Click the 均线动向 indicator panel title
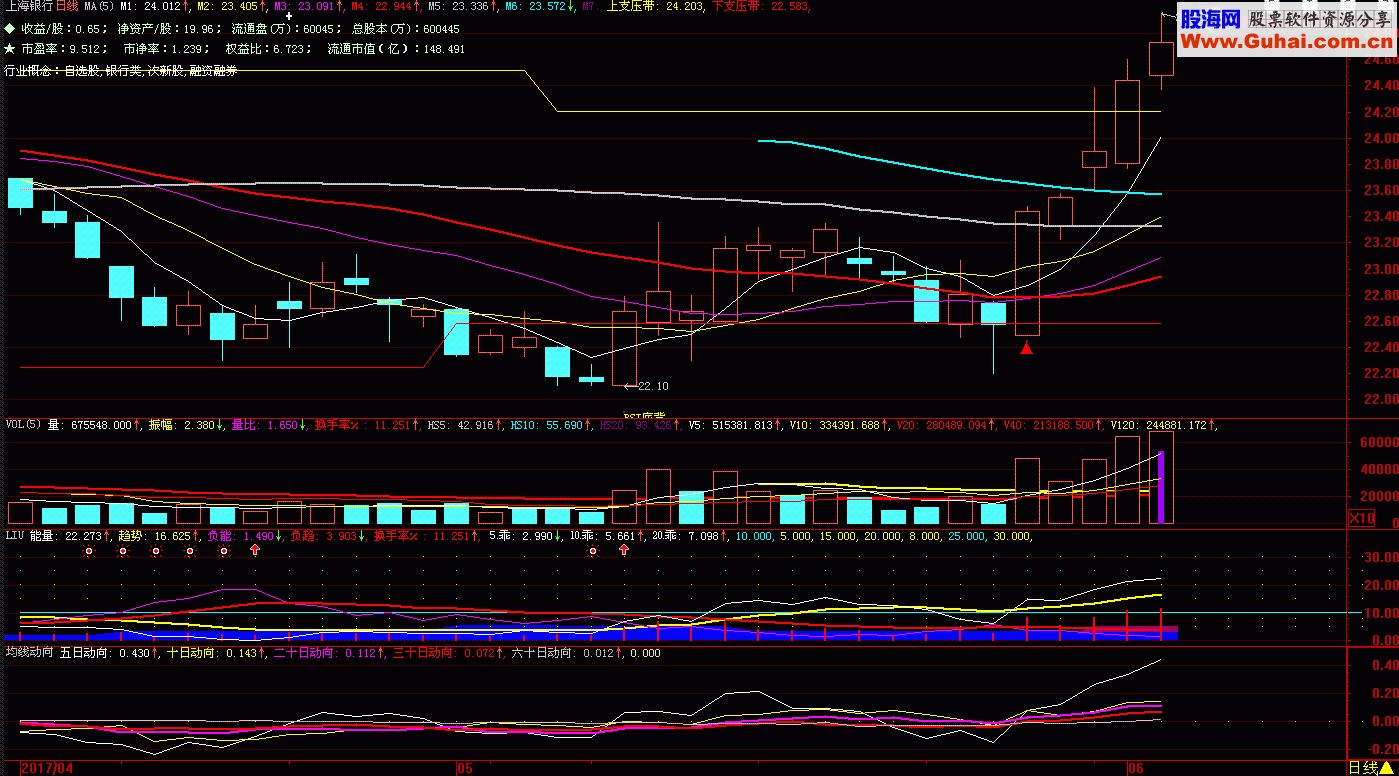Viewport: 1399px width, 776px height. (29, 653)
